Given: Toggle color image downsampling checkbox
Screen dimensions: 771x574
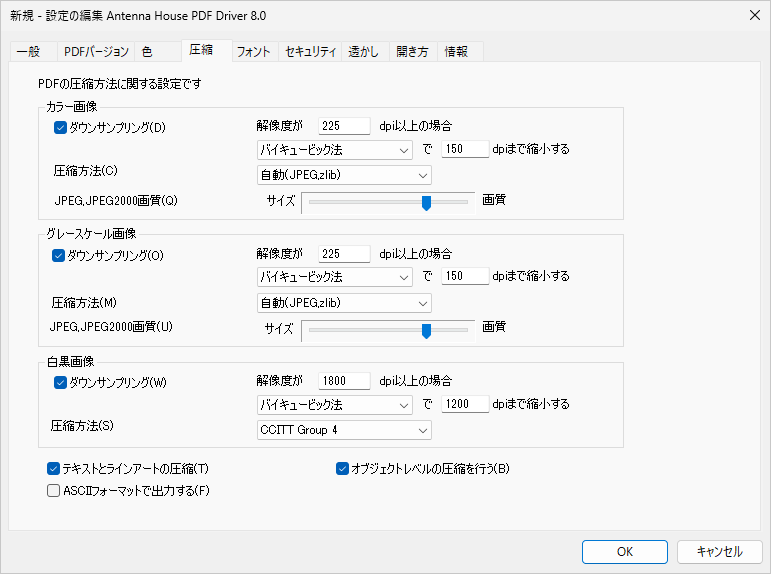Looking at the screenshot, I should [59, 127].
